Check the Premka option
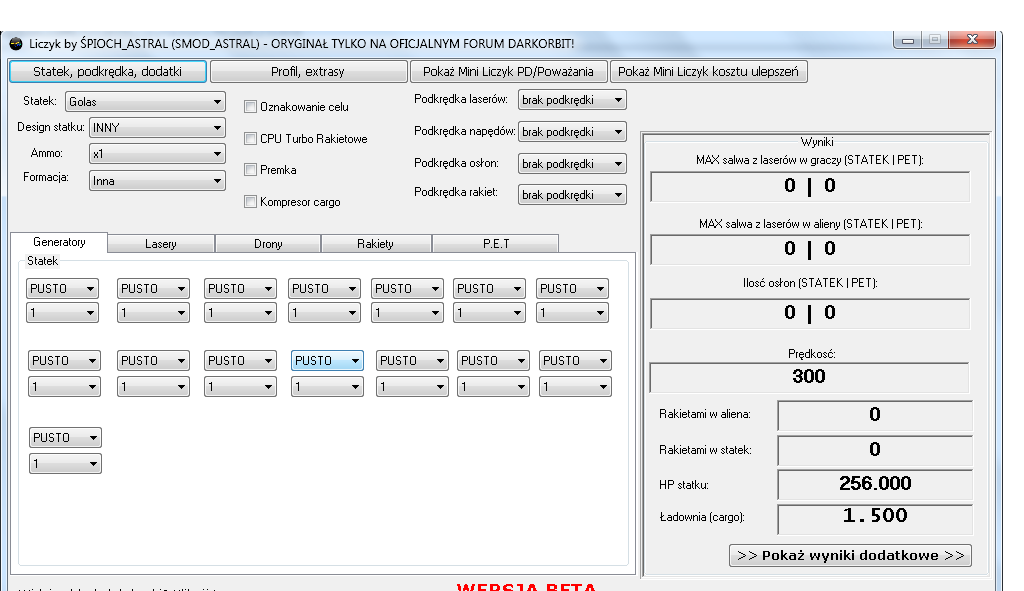The image size is (1024, 591). coord(250,170)
